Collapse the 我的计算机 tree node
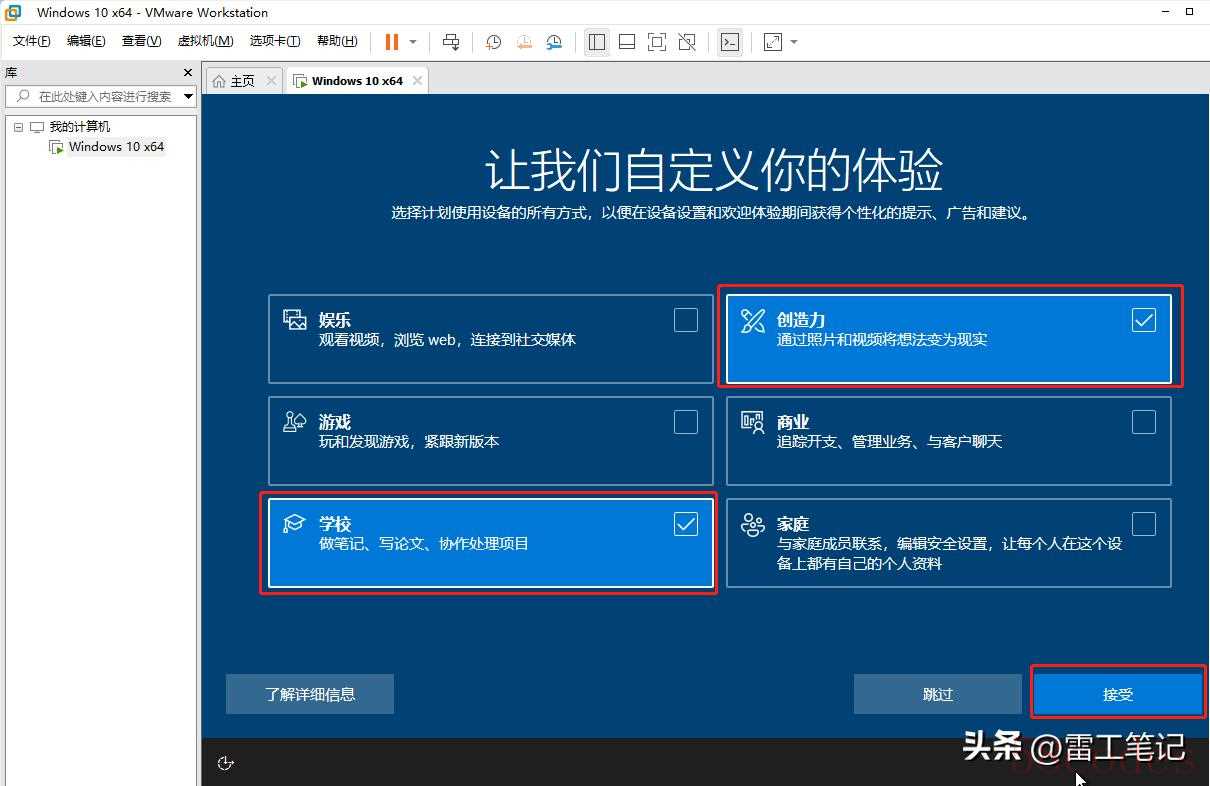Image resolution: width=1210 pixels, height=786 pixels. pyautogui.click(x=18, y=127)
